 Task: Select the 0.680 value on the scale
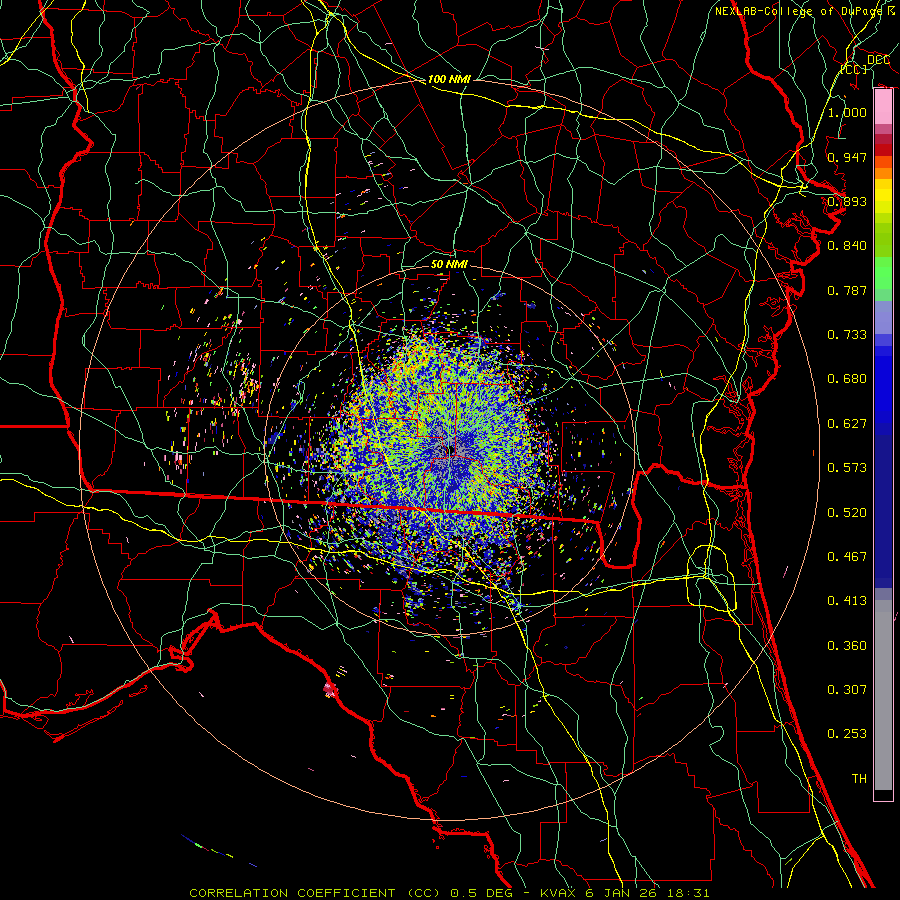click(847, 379)
